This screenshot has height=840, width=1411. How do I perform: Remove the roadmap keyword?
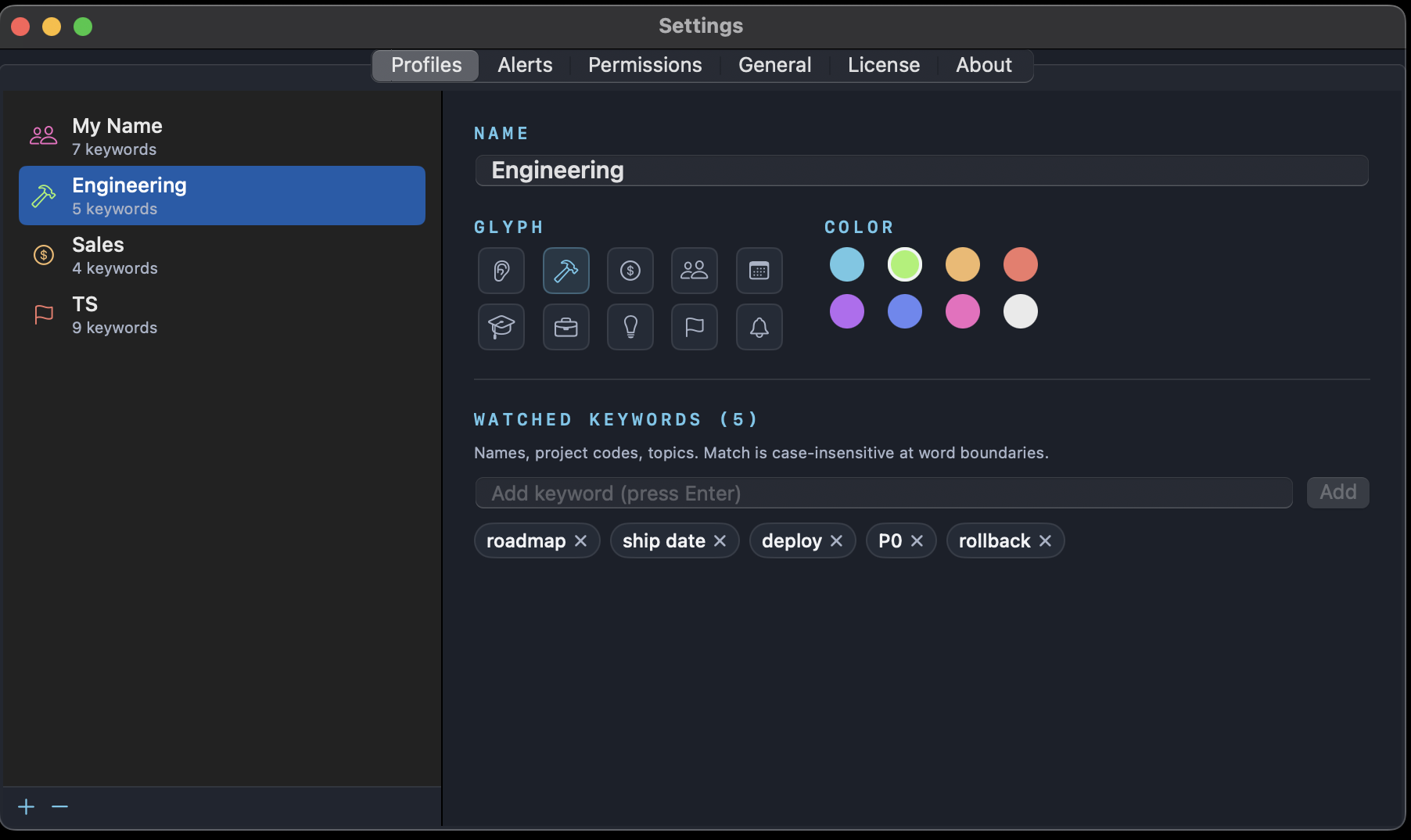tap(580, 541)
